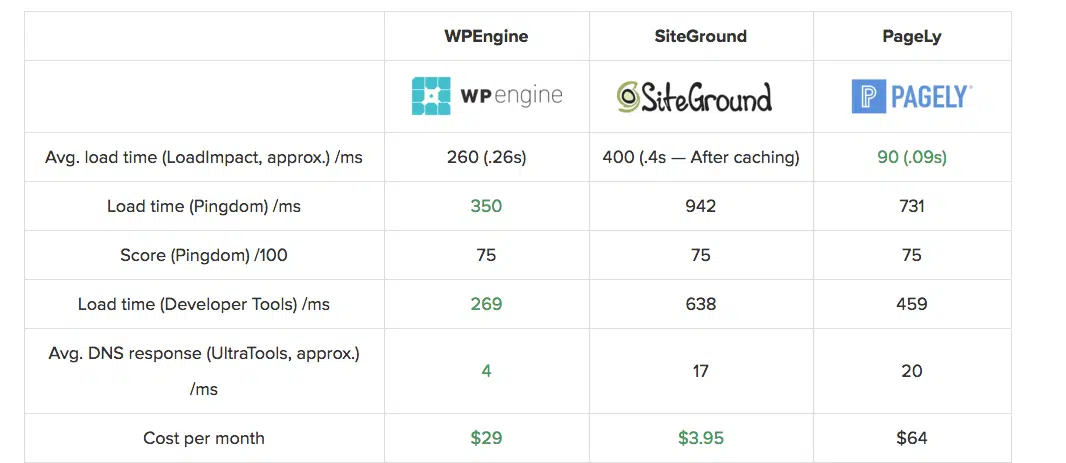Click the PageLy column header text
Screen dimensions: 1066x463
tap(911, 36)
